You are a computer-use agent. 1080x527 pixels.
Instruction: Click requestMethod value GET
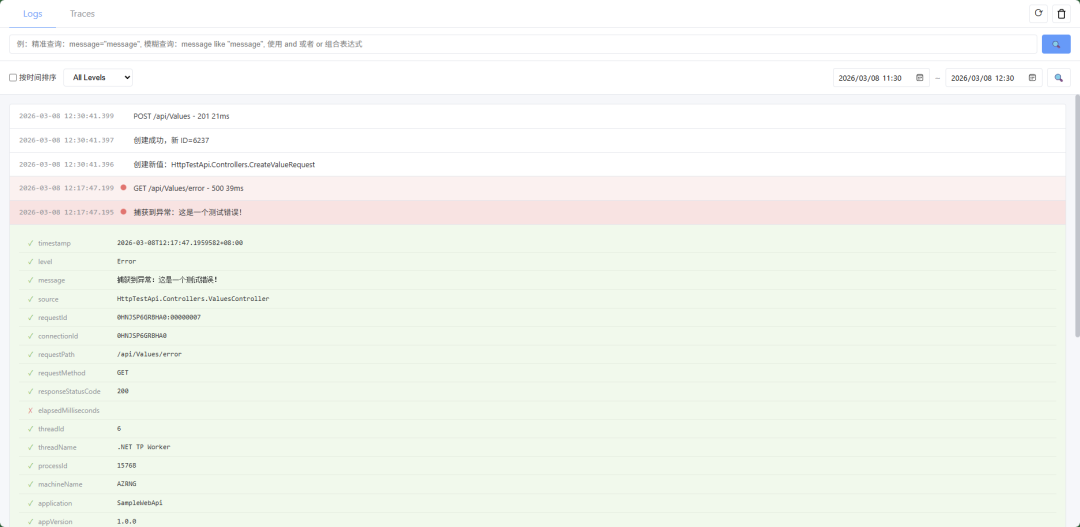click(123, 373)
